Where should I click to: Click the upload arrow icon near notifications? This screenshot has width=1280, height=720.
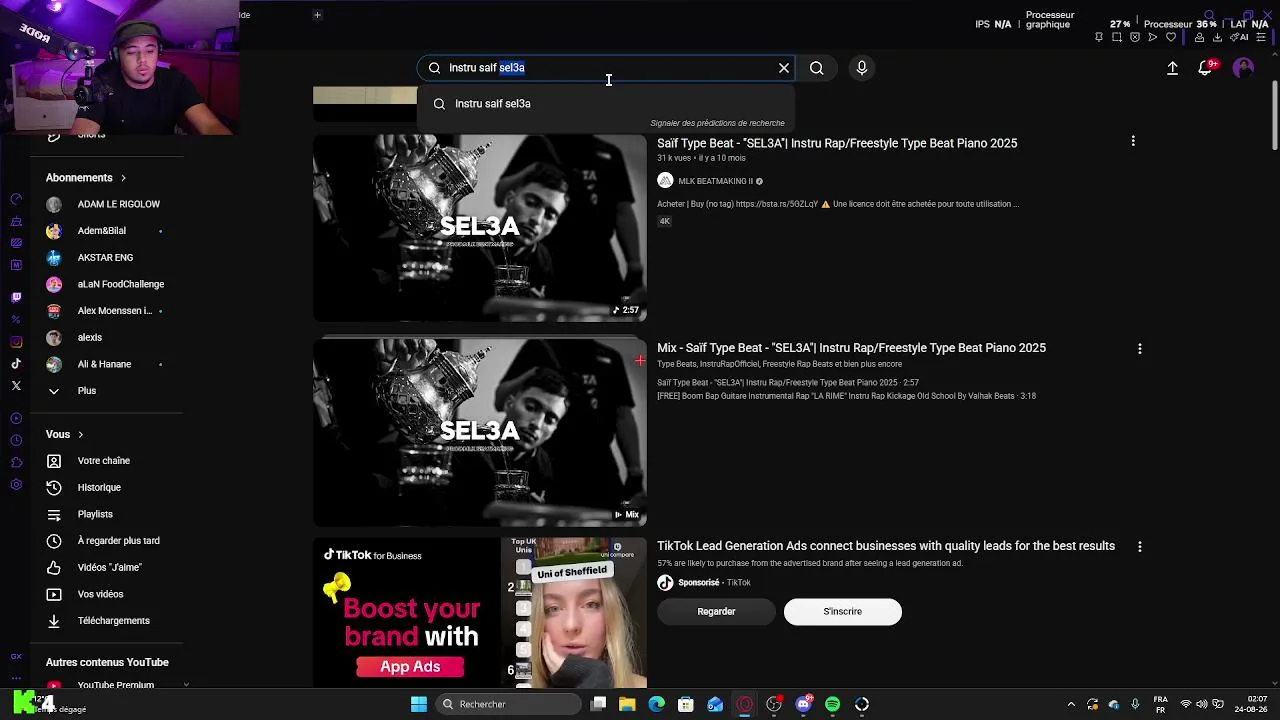click(1172, 68)
